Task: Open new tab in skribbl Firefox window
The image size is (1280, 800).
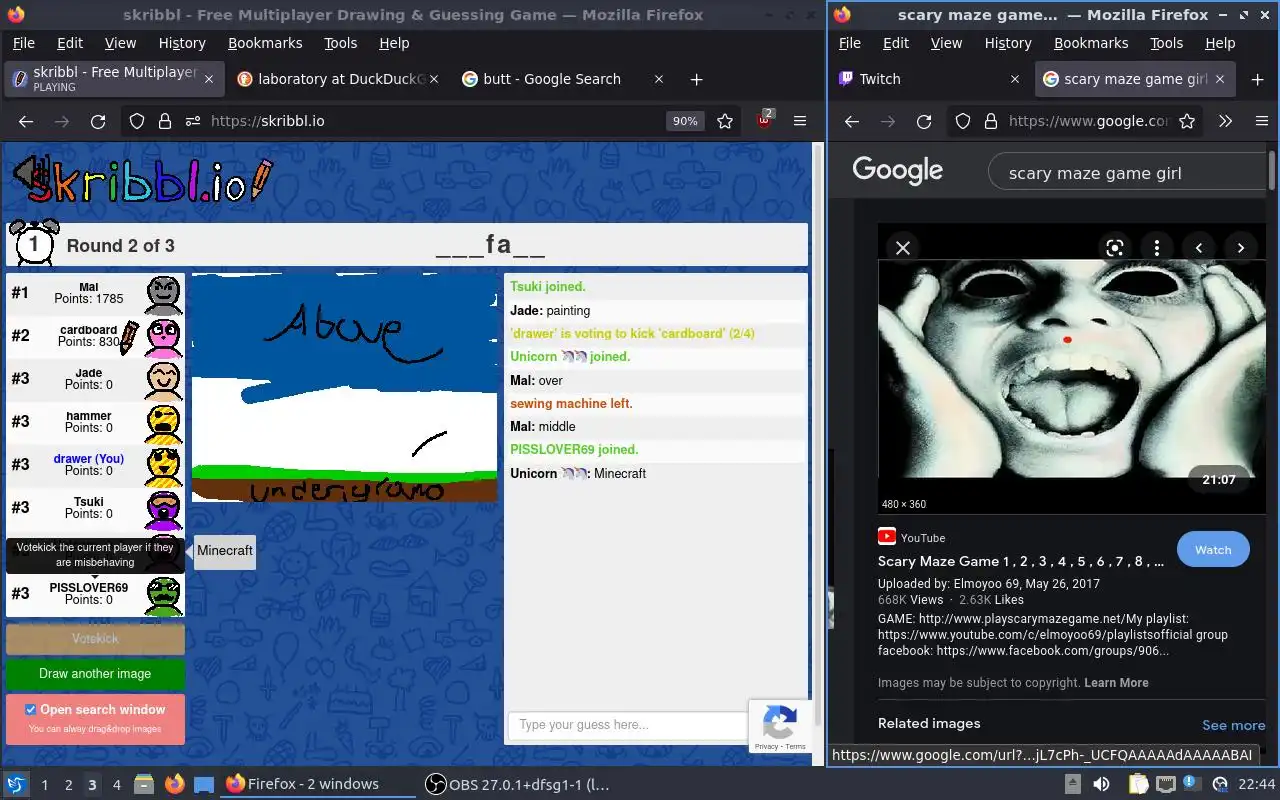Action: pyautogui.click(x=697, y=79)
